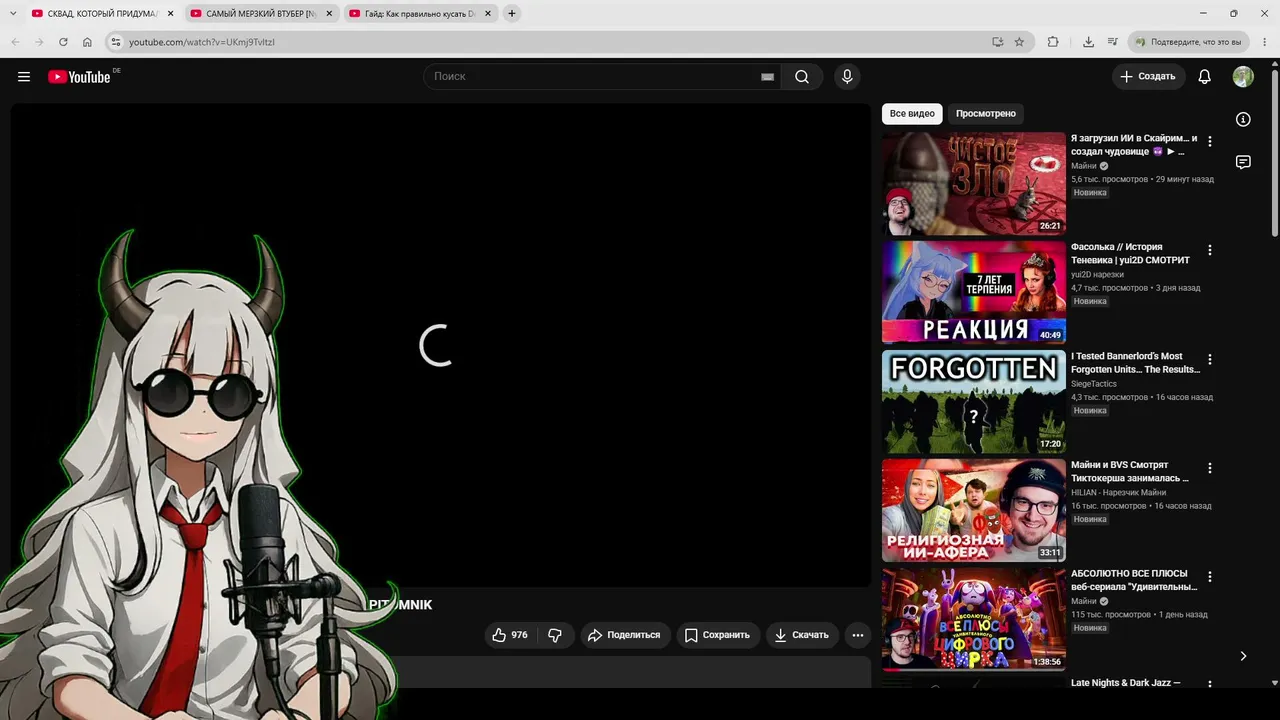Screen dimensions: 1280x720
Task: Dislike the current video
Action: pyautogui.click(x=555, y=635)
